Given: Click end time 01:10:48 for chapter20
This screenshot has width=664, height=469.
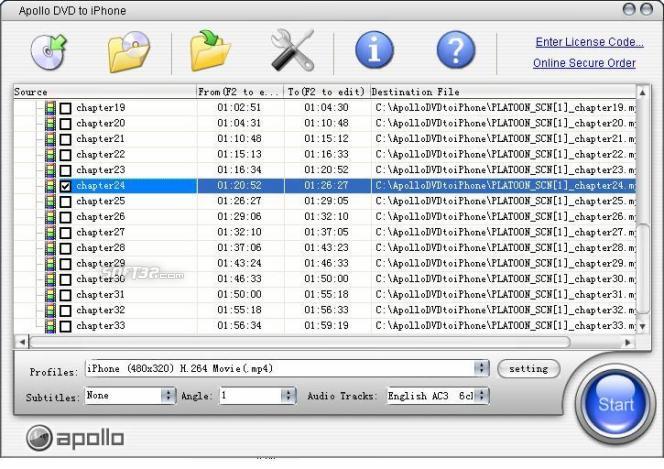Looking at the screenshot, I should 326,123.
